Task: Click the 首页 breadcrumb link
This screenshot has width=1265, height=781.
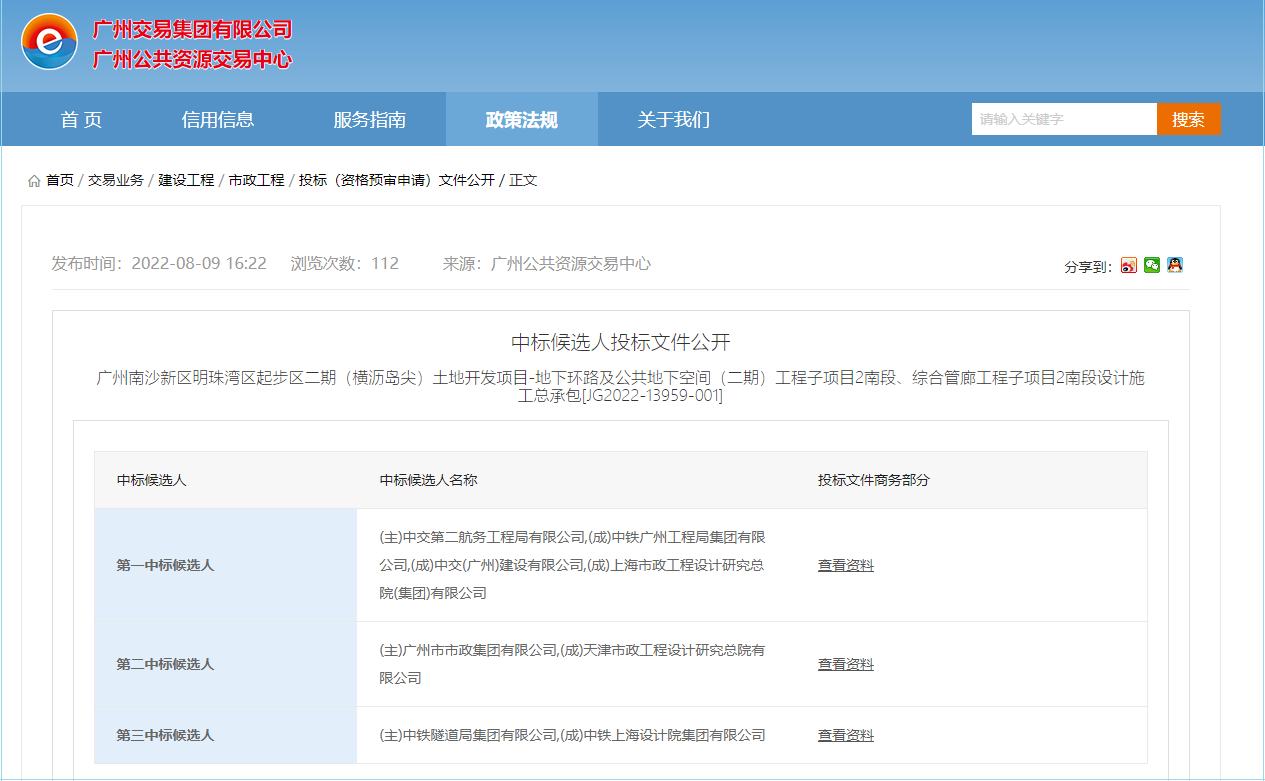Action: click(60, 180)
